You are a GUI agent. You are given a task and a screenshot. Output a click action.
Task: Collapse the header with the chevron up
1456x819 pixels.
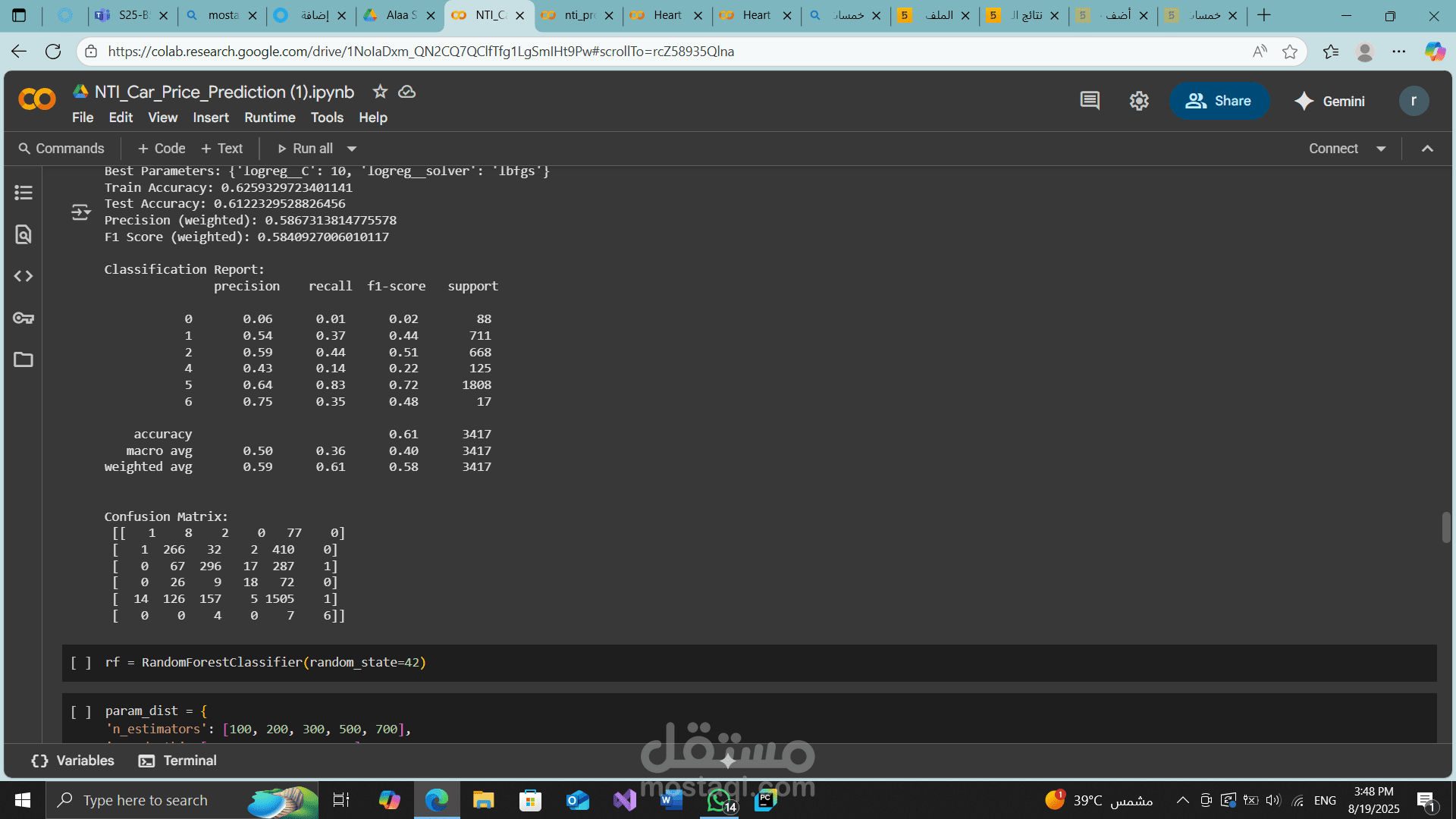(x=1427, y=149)
